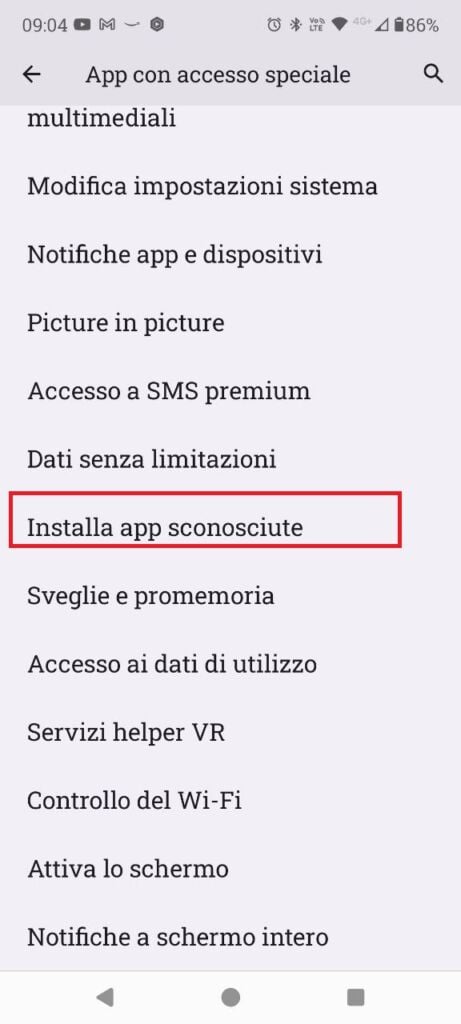Tap Gmail notification icon in status bar
Screen dimensions: 461x1024
[x=106, y=25]
